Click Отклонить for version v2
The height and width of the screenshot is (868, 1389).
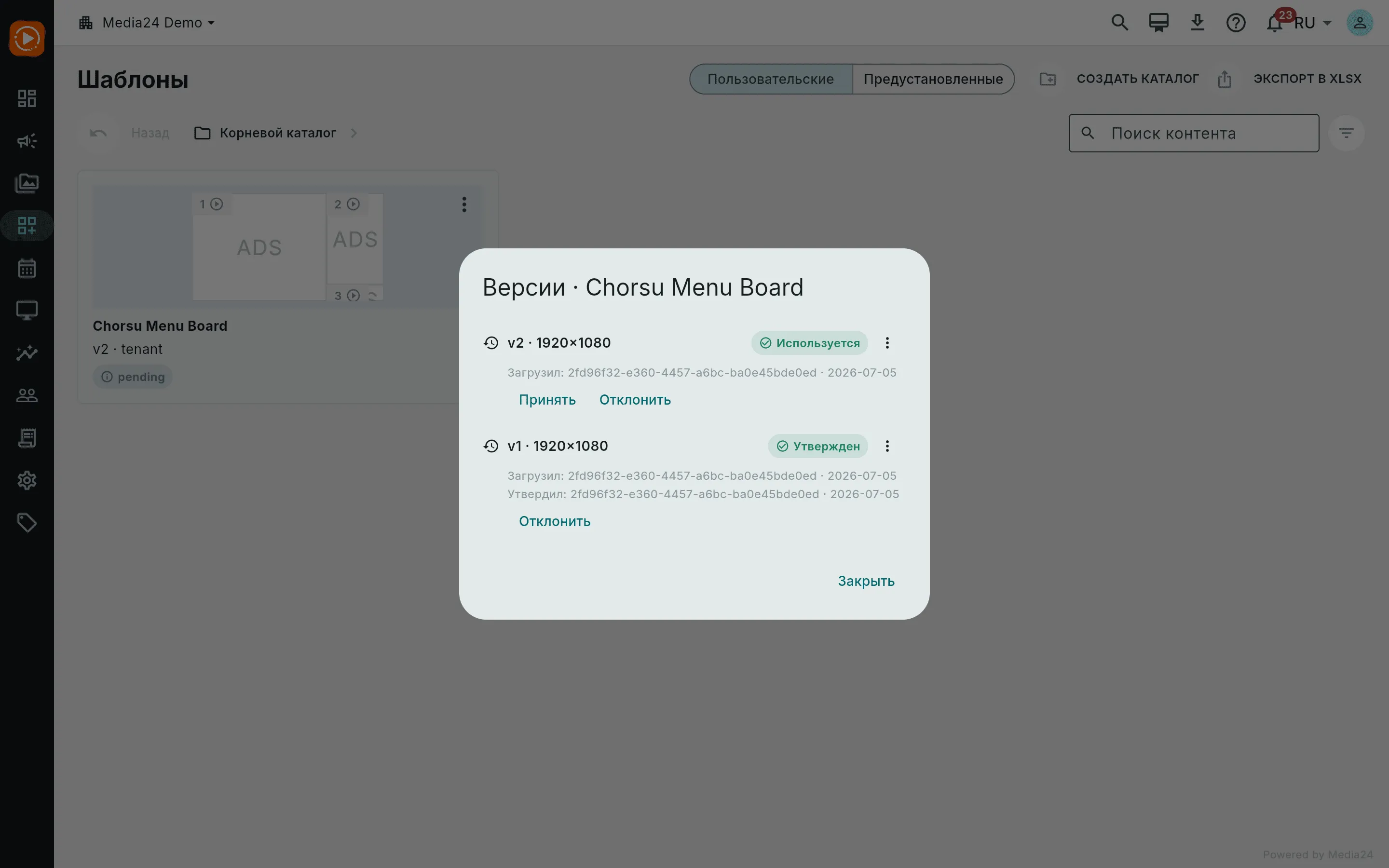[635, 400]
